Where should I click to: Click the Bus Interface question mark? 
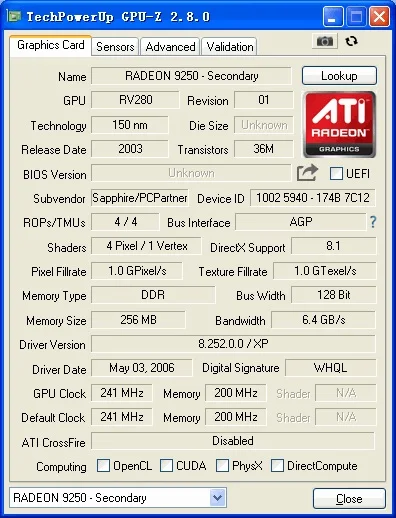[x=373, y=222]
